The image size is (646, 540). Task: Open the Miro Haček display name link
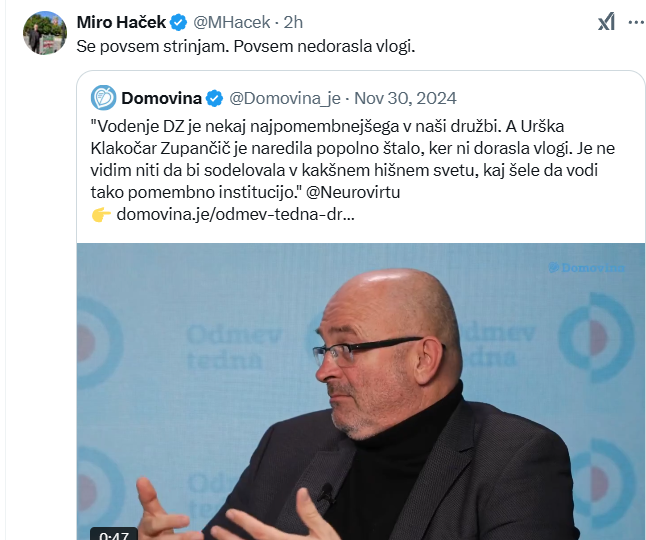click(121, 22)
